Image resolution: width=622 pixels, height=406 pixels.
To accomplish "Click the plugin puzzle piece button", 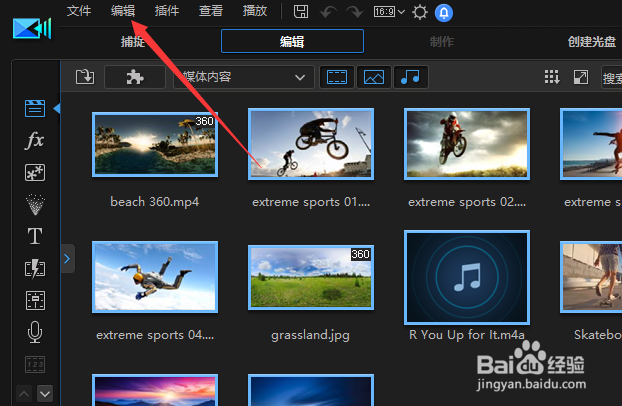I will coord(135,77).
